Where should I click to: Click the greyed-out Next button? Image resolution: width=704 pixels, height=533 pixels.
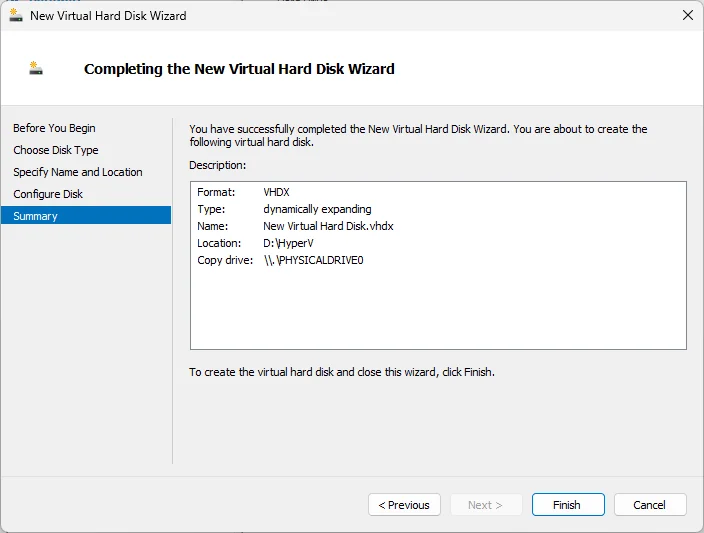point(486,505)
